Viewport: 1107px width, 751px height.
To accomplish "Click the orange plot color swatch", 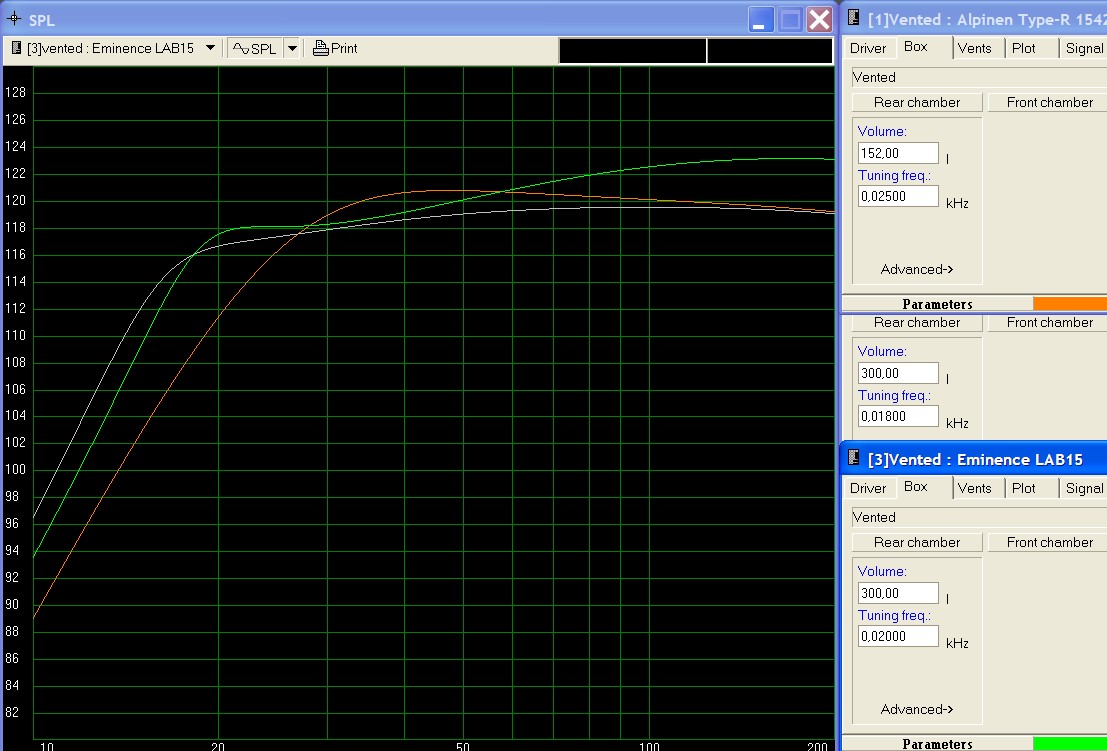I will click(1069, 304).
